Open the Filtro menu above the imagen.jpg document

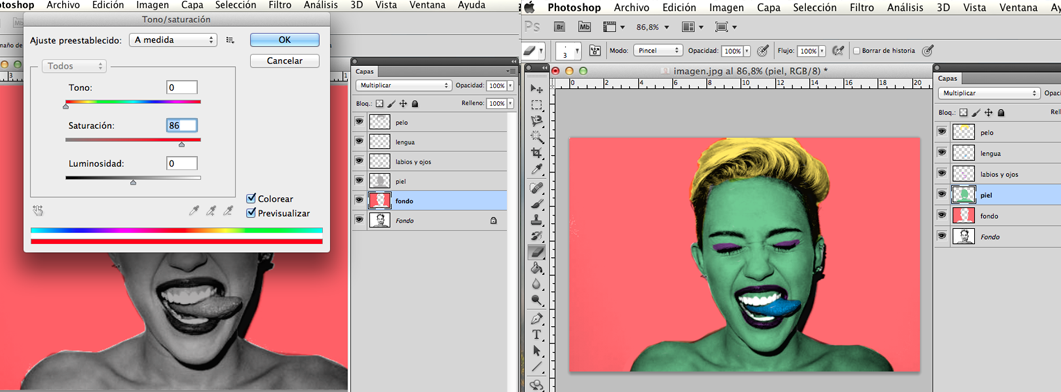click(861, 7)
